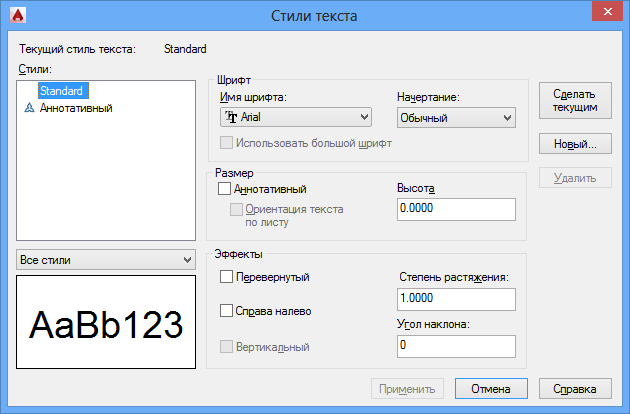The width and height of the screenshot is (630, 414).
Task: Click the AutoCAD logo icon in title bar
Action: pyautogui.click(x=18, y=15)
